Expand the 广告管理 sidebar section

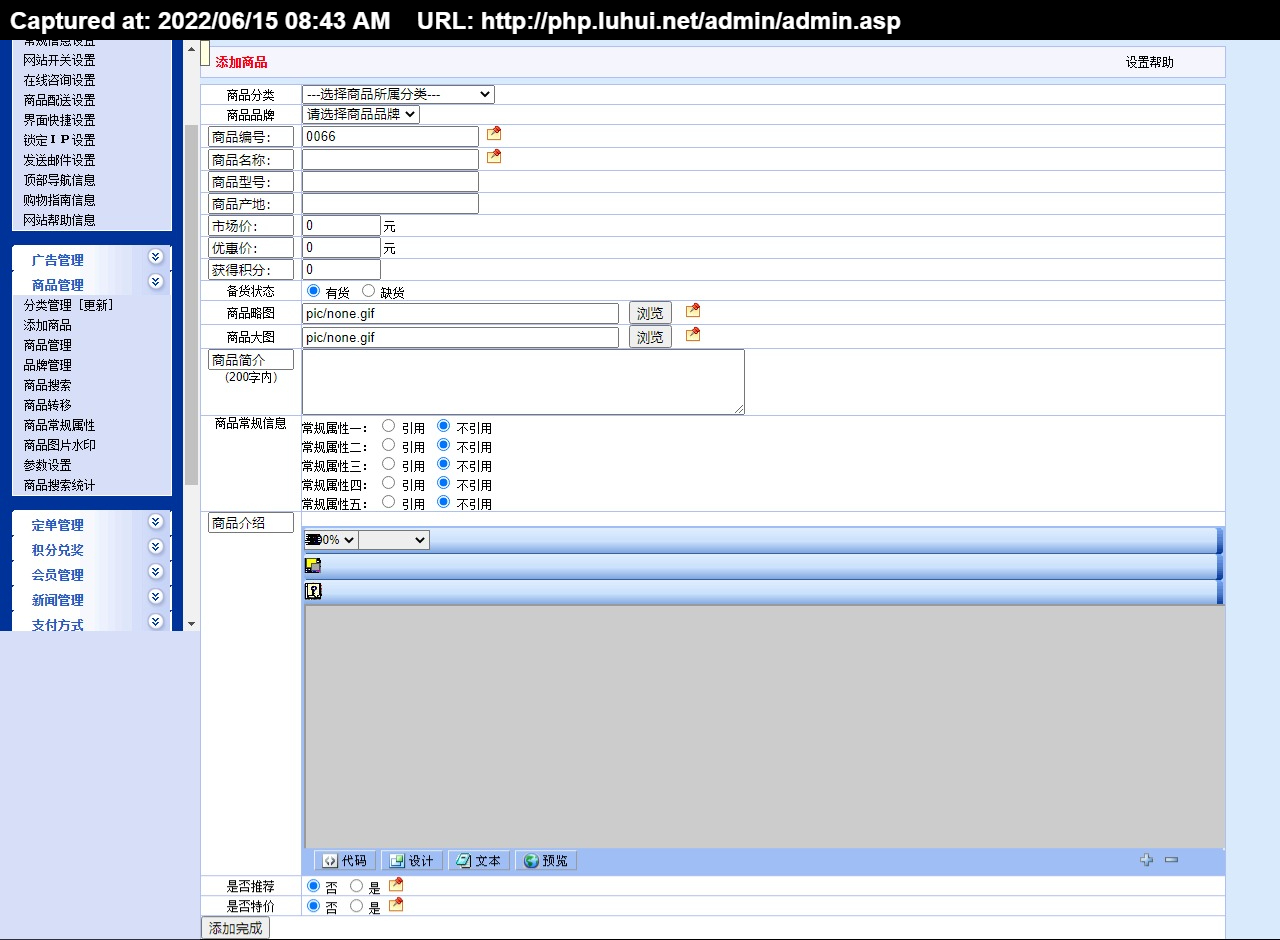point(155,257)
